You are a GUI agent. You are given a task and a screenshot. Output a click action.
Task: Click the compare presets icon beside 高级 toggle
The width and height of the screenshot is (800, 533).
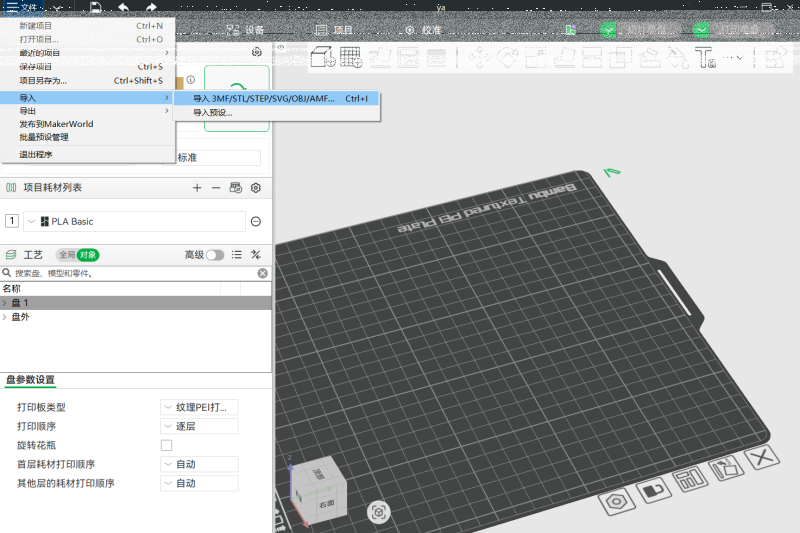pos(256,255)
